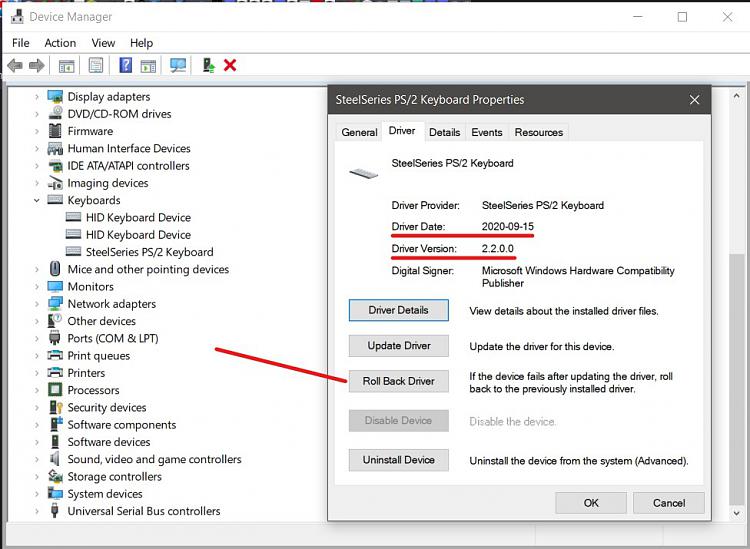
Task: Click the Universal Serial Bus controllers icon
Action: pyautogui.click(x=55, y=511)
